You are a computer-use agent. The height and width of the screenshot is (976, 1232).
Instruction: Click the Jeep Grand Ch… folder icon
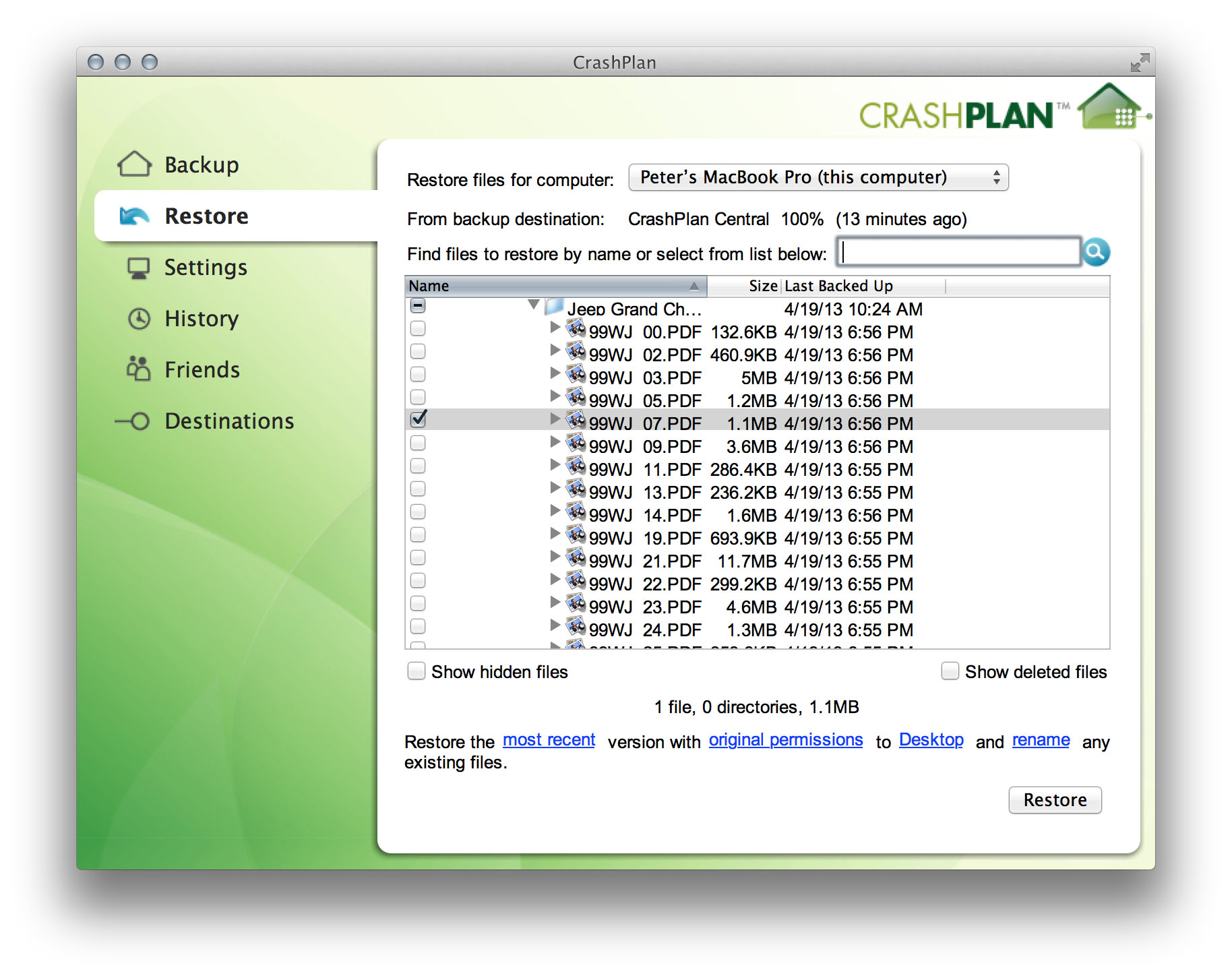[x=554, y=306]
